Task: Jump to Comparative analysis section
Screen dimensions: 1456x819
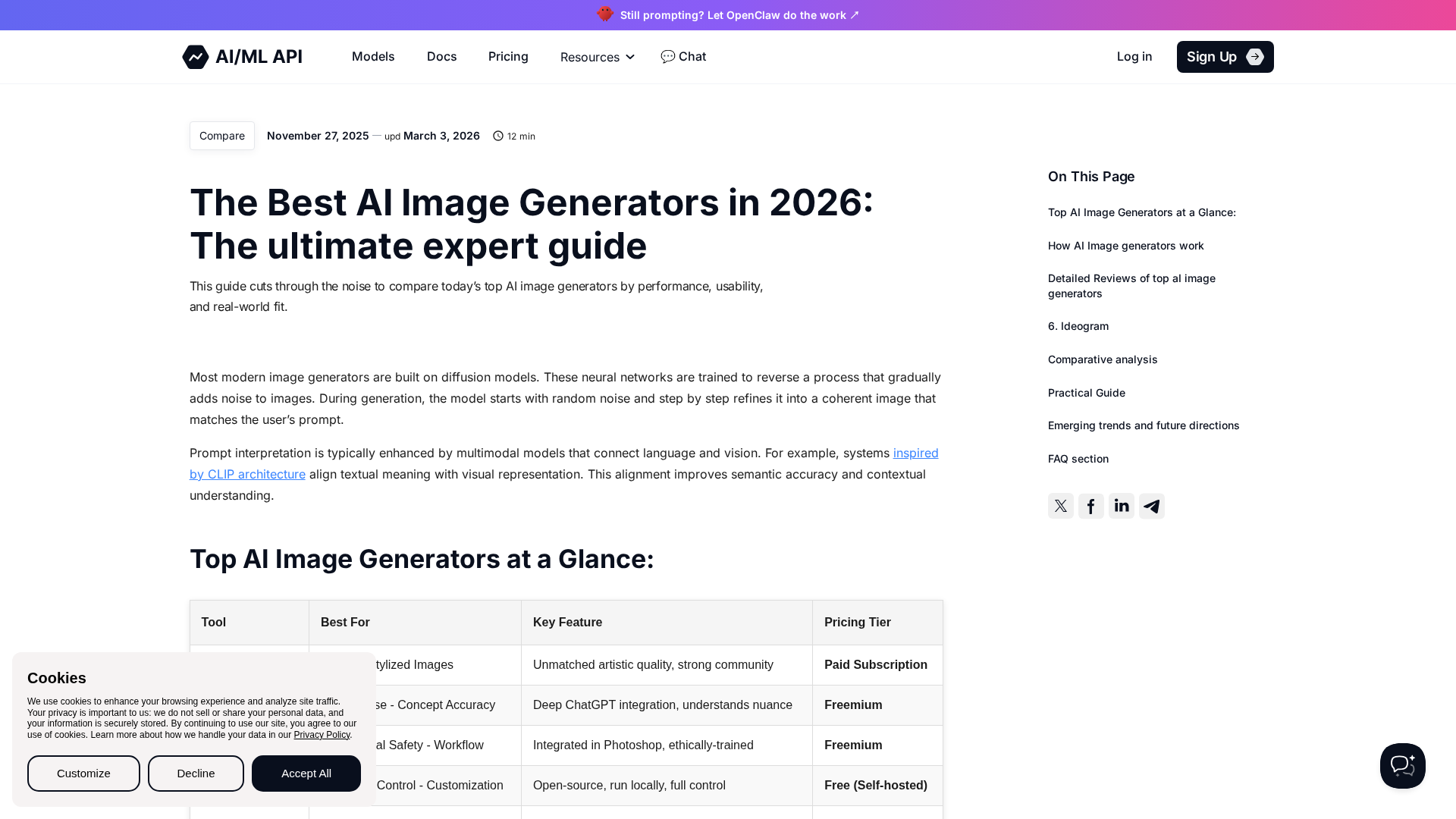Action: [x=1103, y=359]
